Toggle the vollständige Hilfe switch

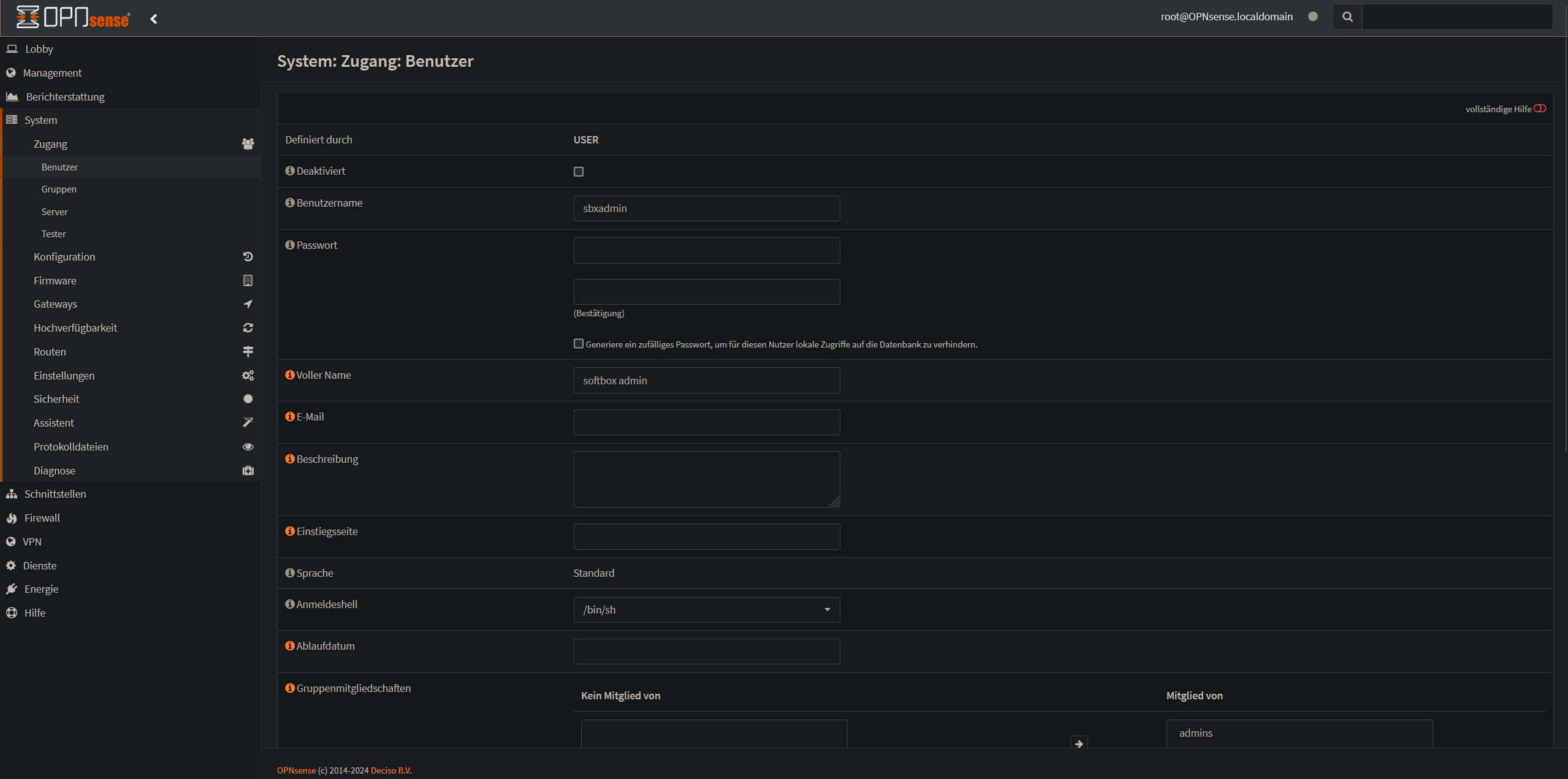click(1540, 109)
